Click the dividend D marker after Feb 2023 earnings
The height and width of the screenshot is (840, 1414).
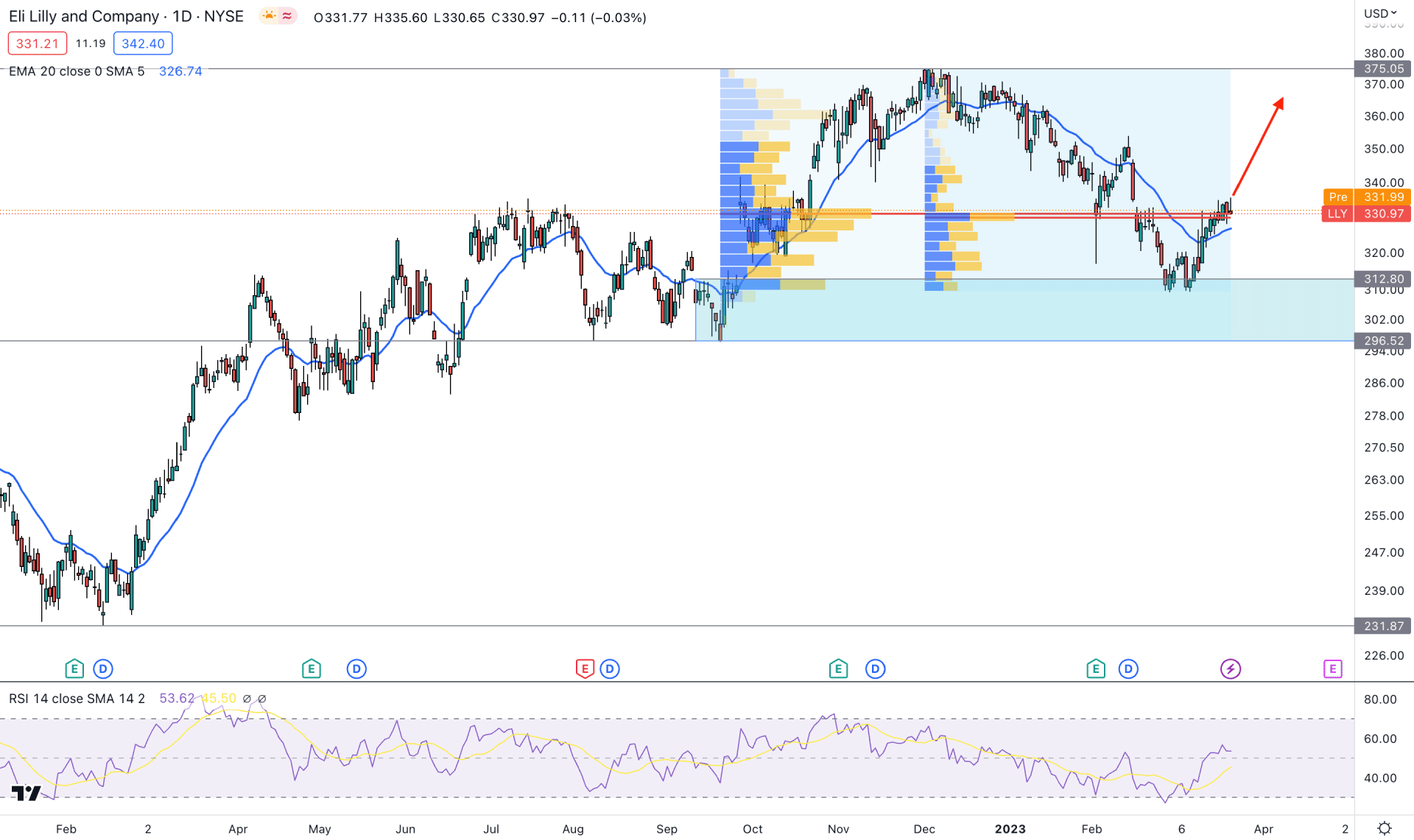(1128, 668)
